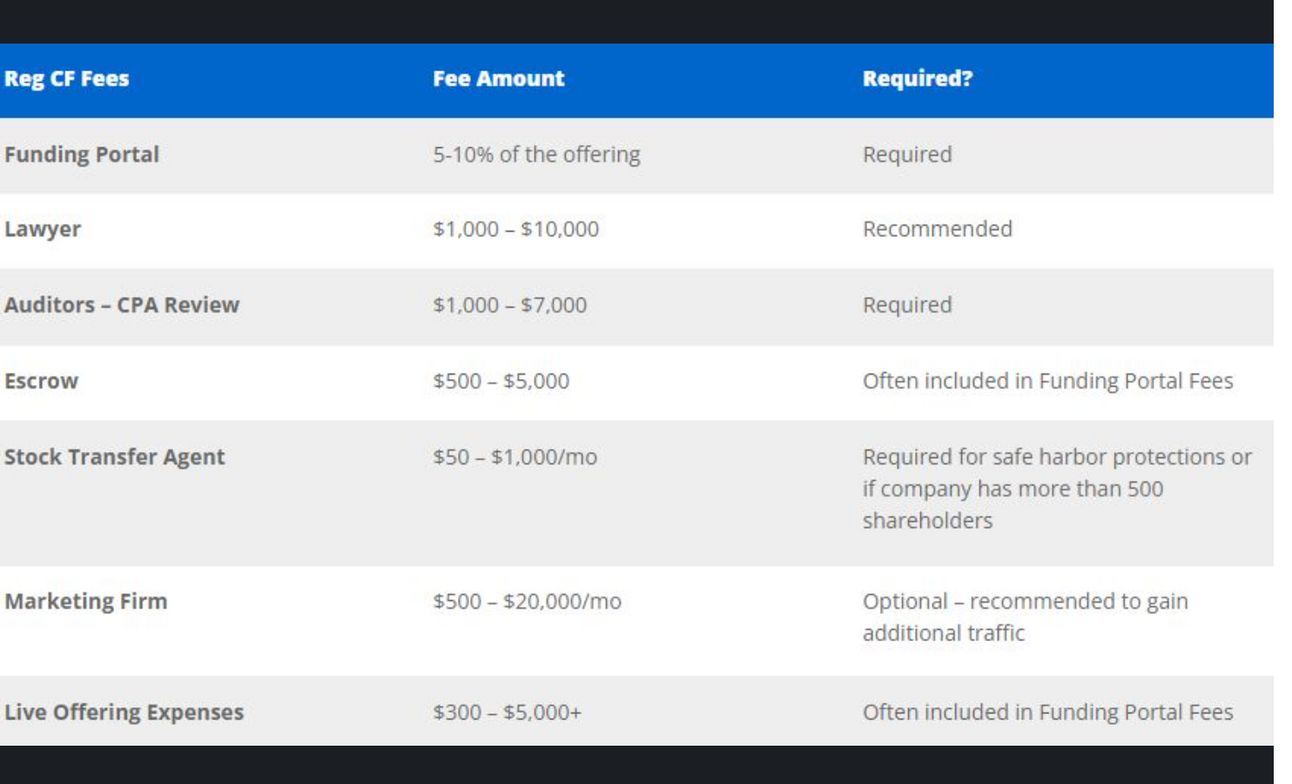
Task: Click the Fee Amount column header
Action: 498,79
